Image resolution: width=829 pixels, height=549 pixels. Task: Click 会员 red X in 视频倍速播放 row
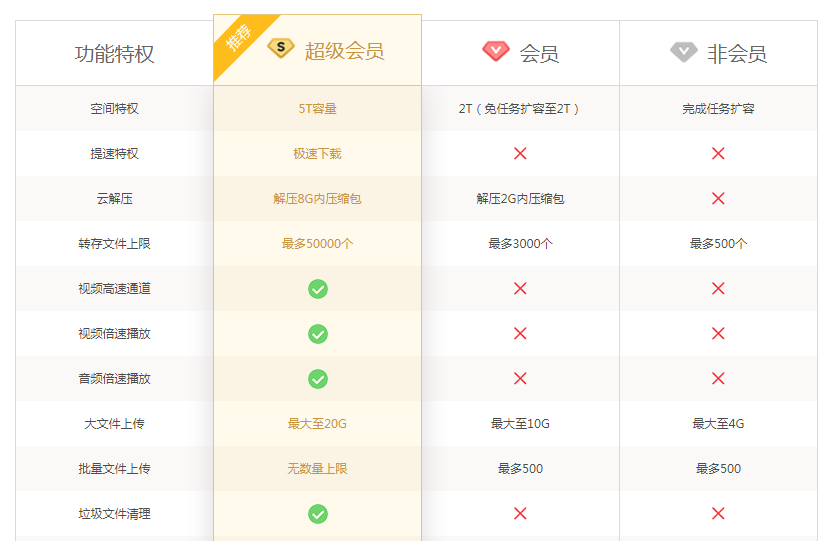pos(520,334)
